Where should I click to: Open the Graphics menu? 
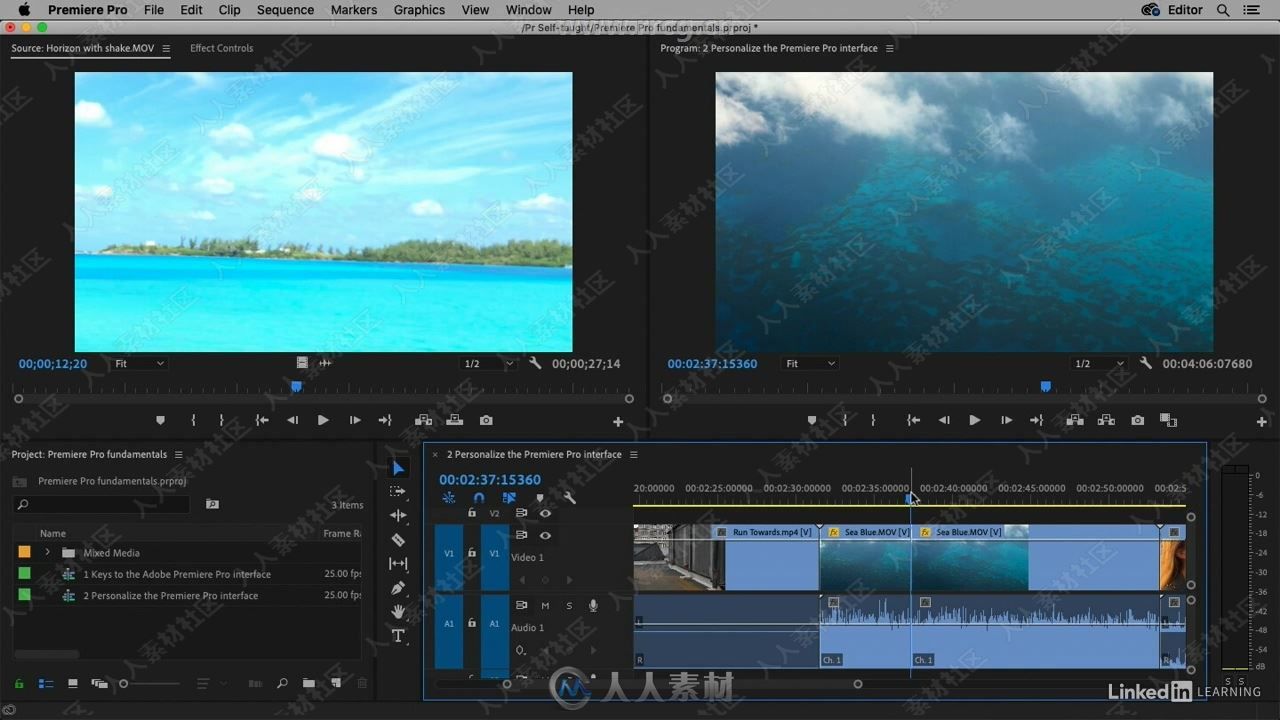click(419, 10)
